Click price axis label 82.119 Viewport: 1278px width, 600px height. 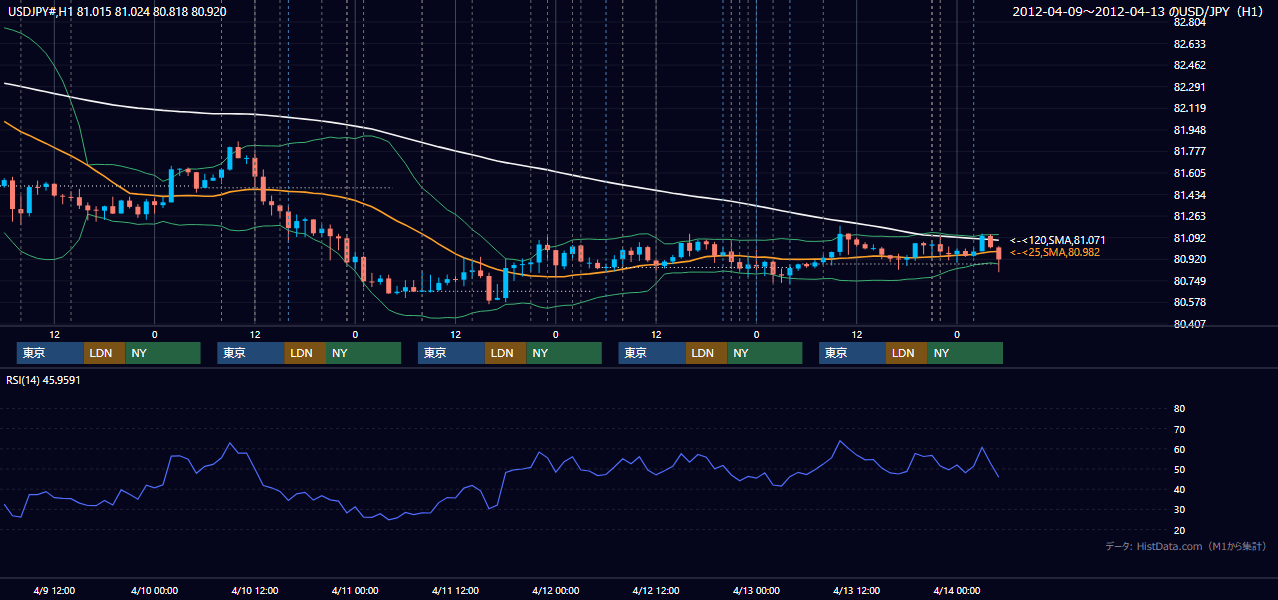(1189, 108)
